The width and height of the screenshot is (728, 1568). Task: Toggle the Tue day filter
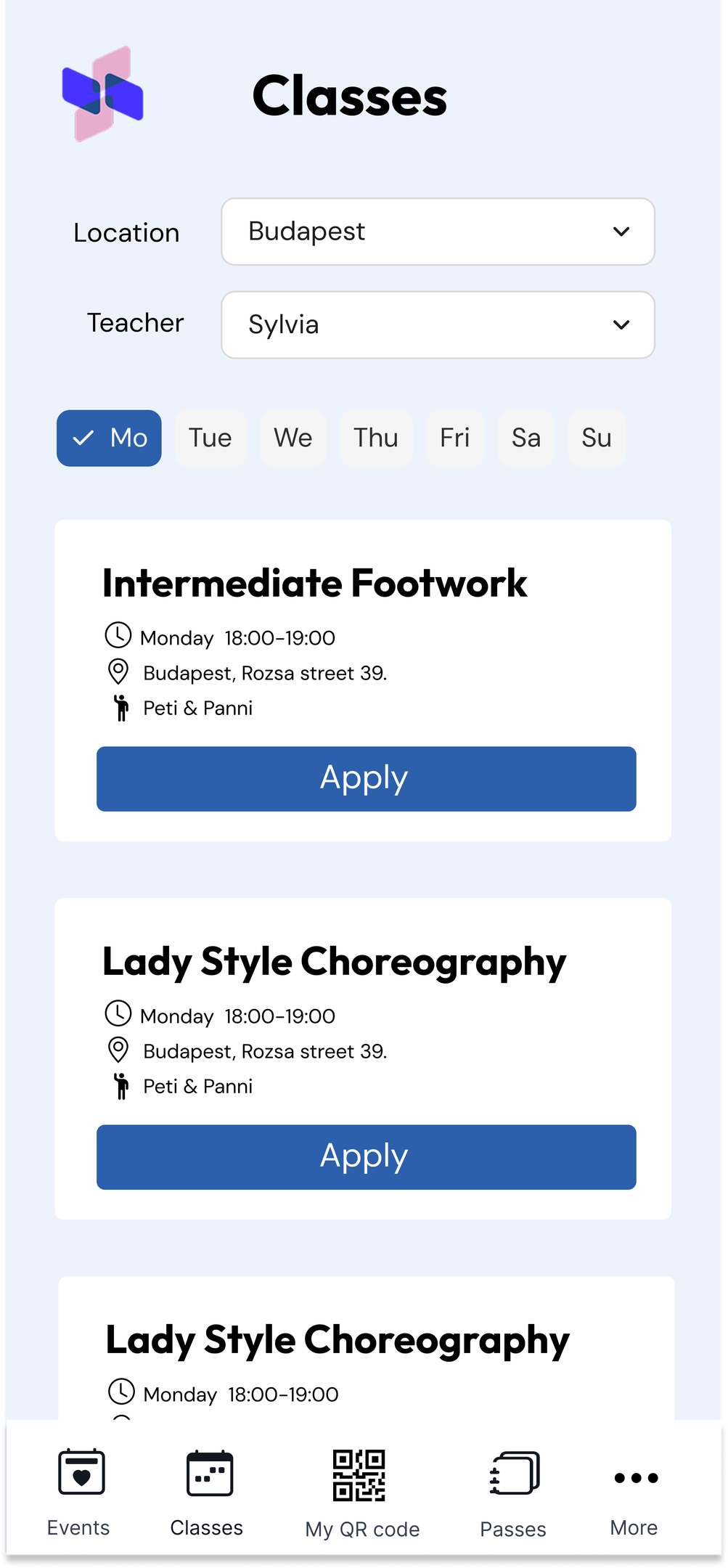click(210, 438)
